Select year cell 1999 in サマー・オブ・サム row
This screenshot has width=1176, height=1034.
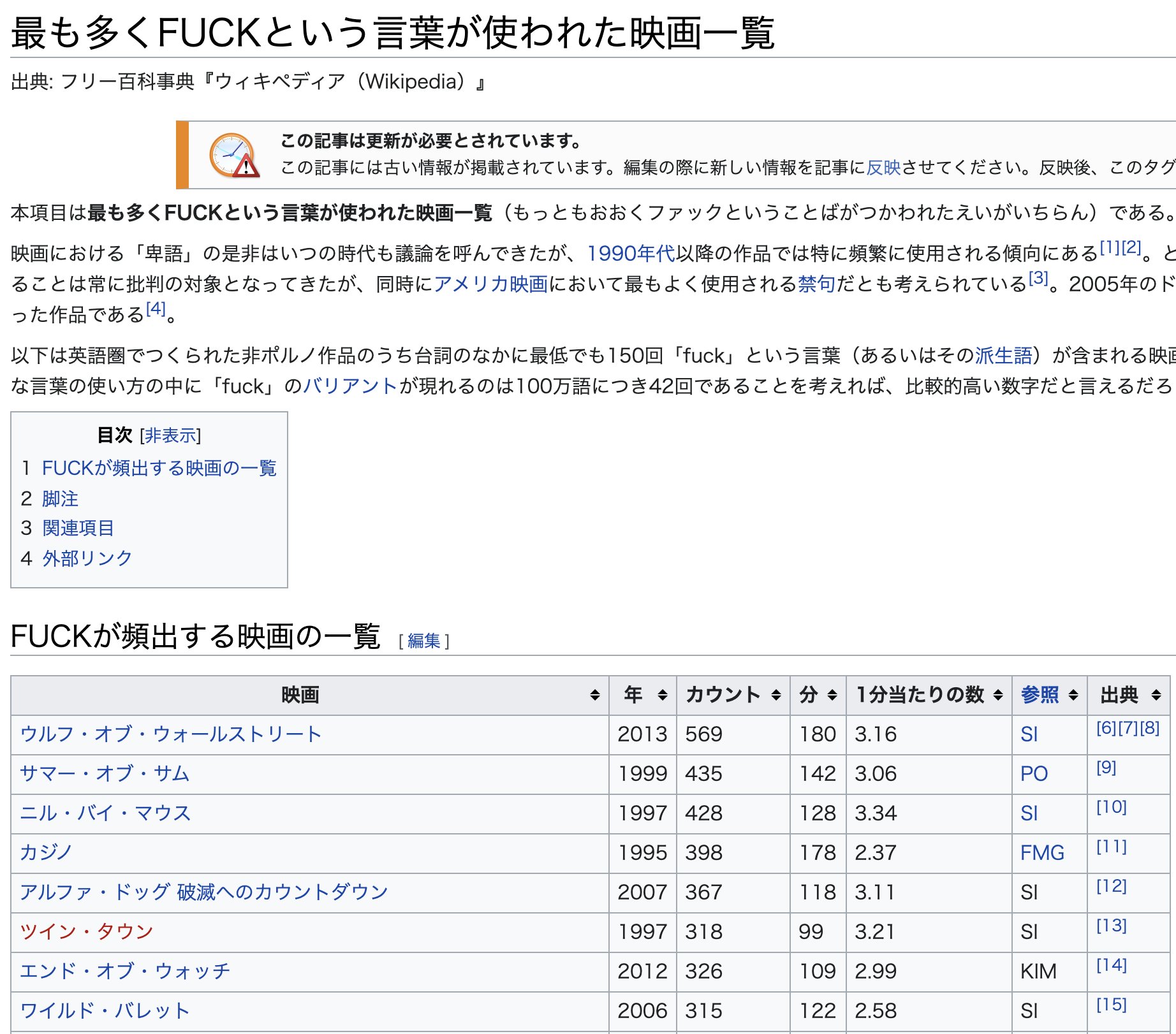[x=643, y=774]
